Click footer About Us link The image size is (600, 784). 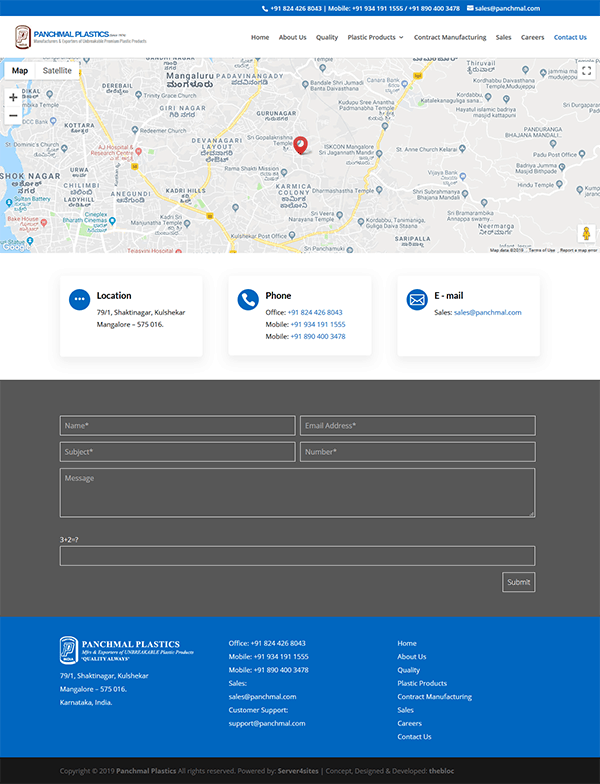412,657
